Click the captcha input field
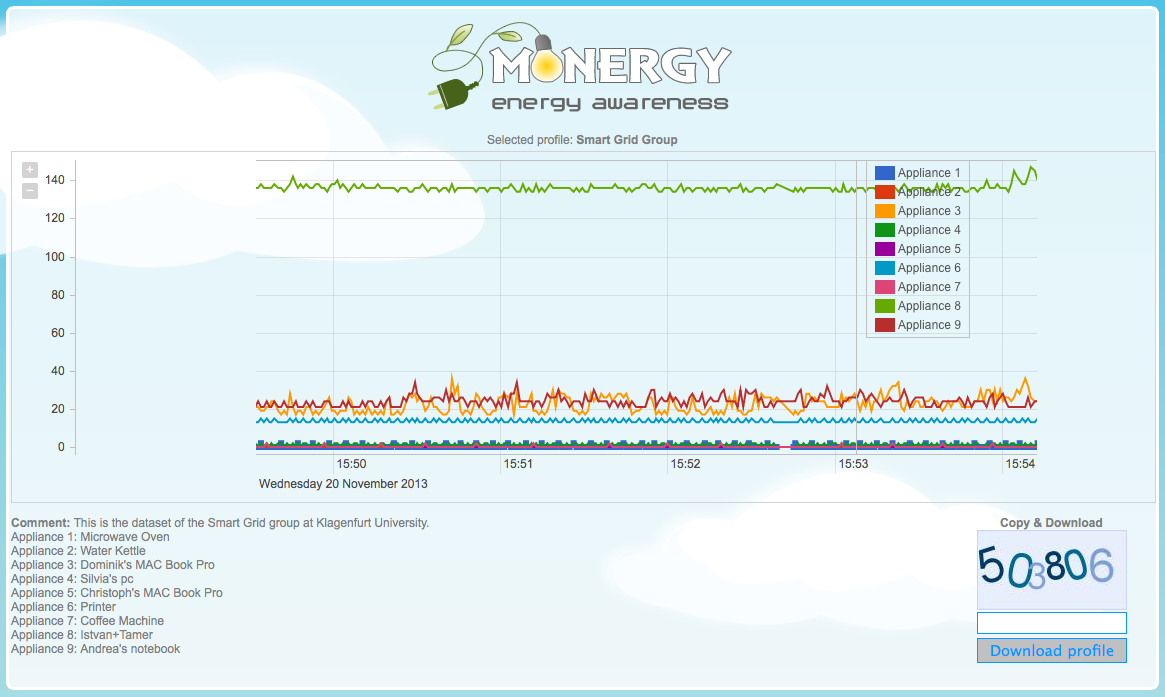Image resolution: width=1165 pixels, height=697 pixels. (1051, 623)
